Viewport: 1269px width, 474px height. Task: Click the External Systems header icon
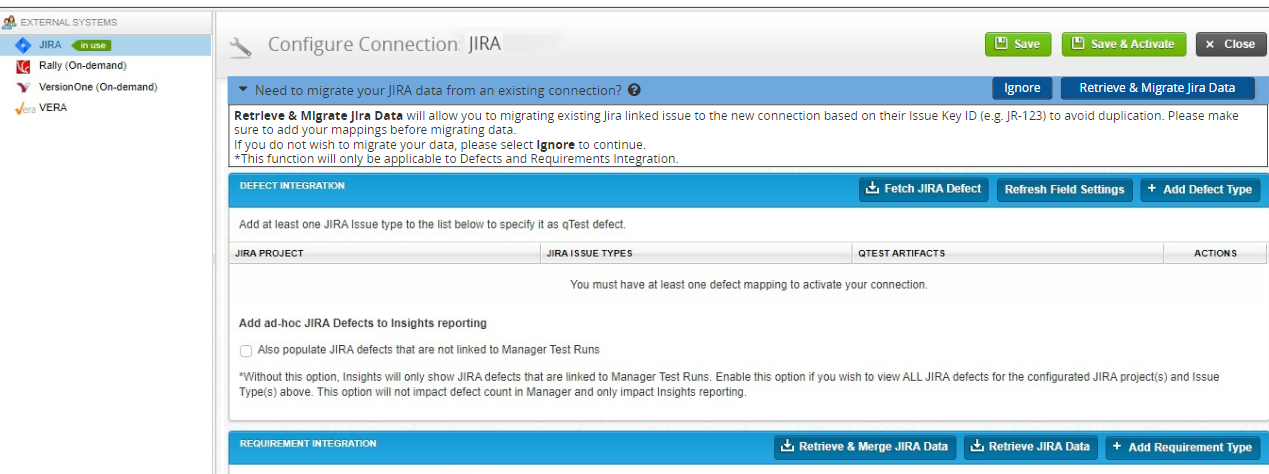point(10,22)
